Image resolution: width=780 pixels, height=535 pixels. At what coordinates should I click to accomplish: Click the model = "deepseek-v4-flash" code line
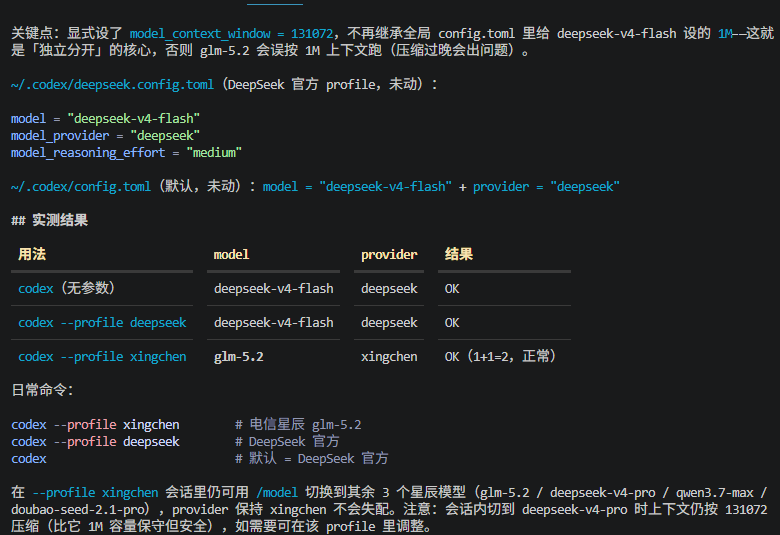click(x=105, y=119)
